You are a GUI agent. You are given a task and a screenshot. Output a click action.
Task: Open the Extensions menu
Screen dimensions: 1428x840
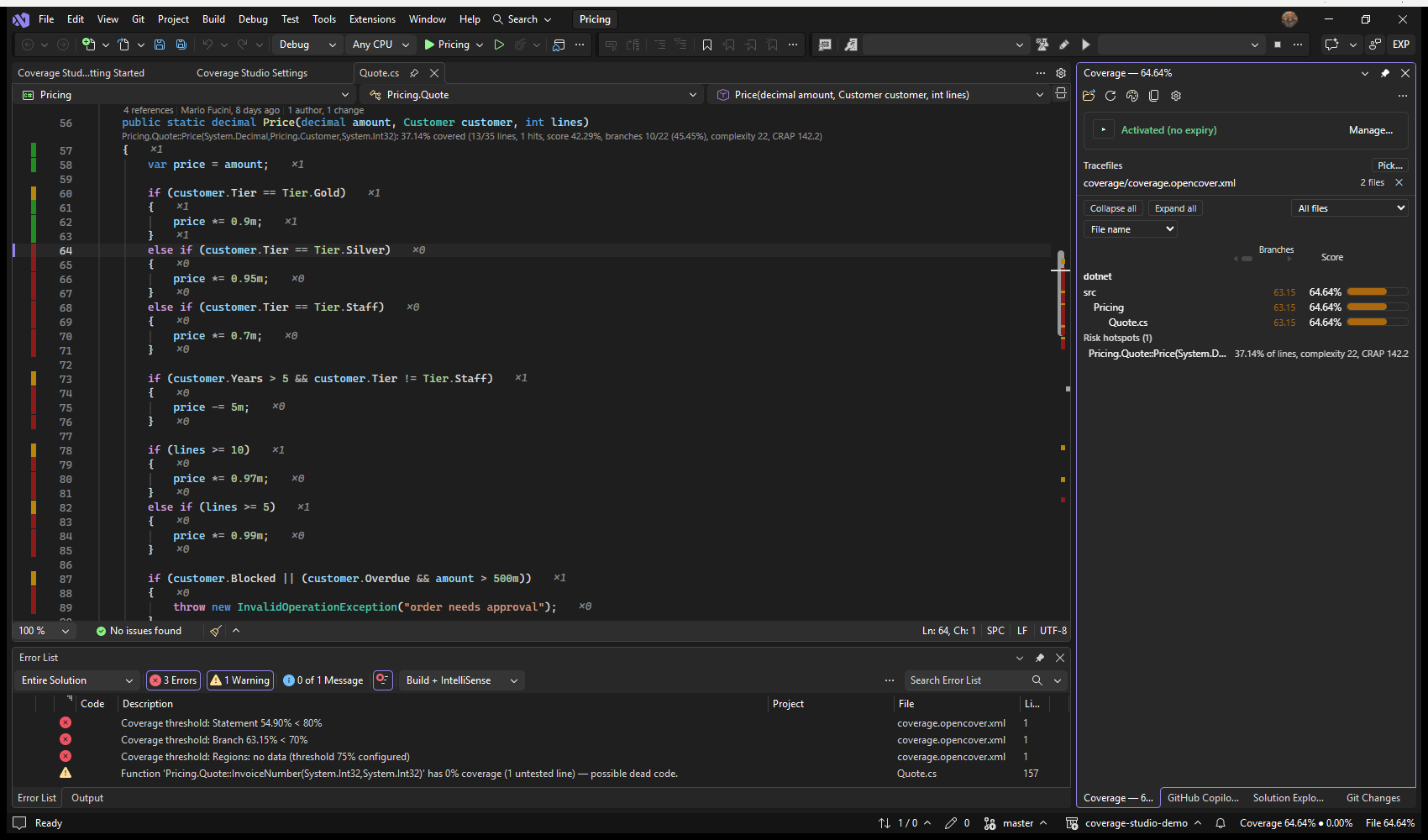(x=372, y=19)
